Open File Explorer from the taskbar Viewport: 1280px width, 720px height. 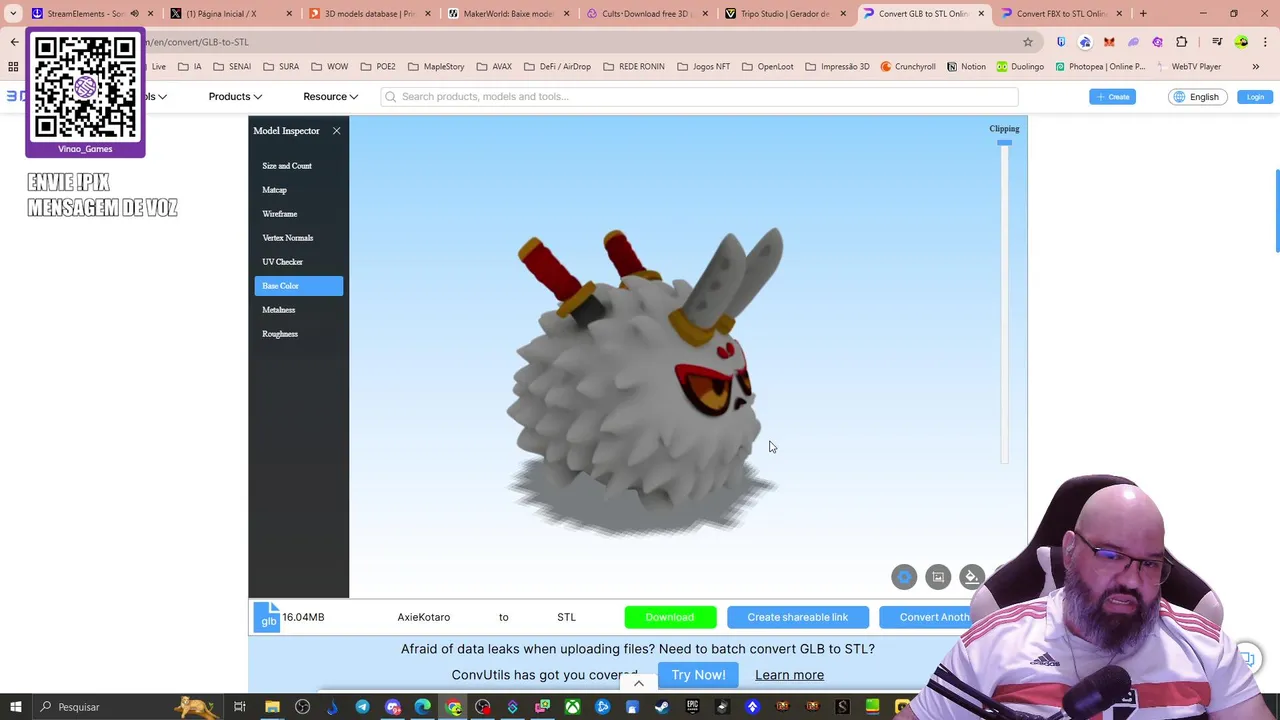tap(272, 707)
